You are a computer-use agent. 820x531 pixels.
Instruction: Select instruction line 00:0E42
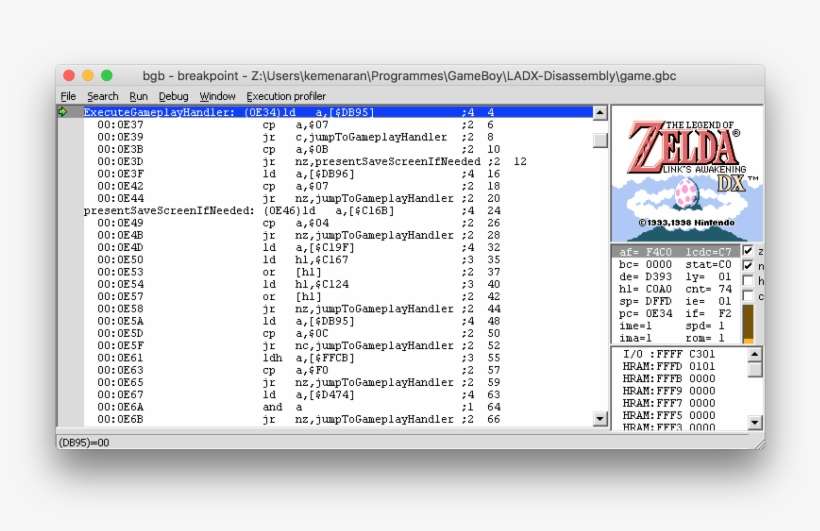point(338,186)
